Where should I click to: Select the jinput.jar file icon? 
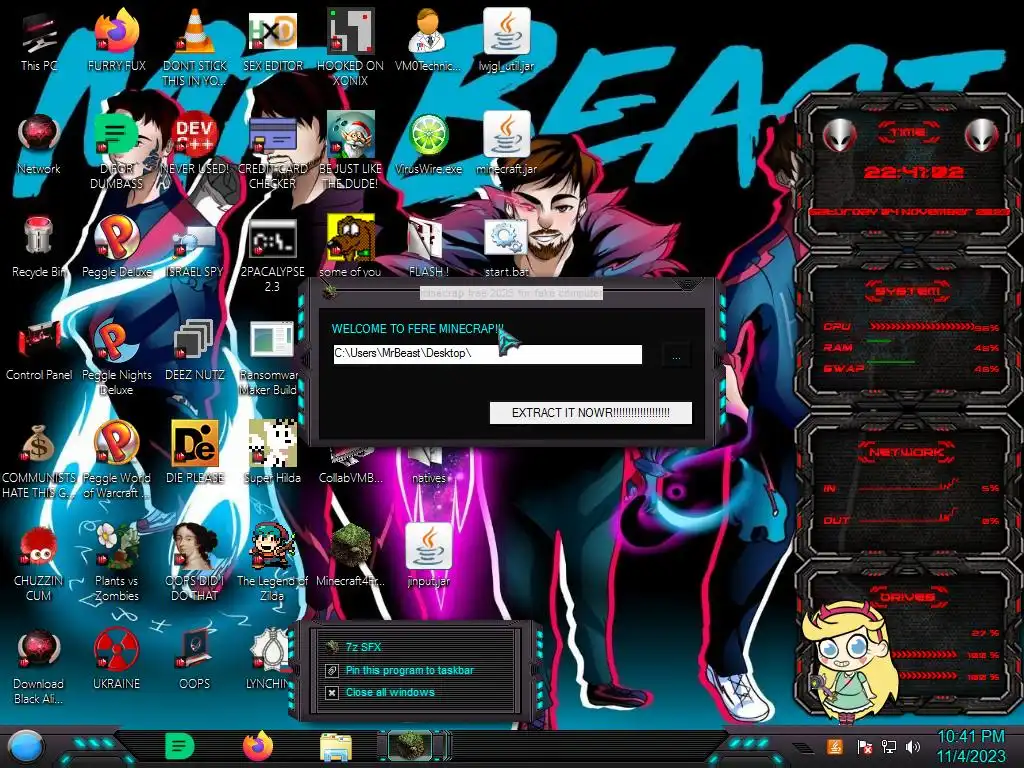point(428,555)
